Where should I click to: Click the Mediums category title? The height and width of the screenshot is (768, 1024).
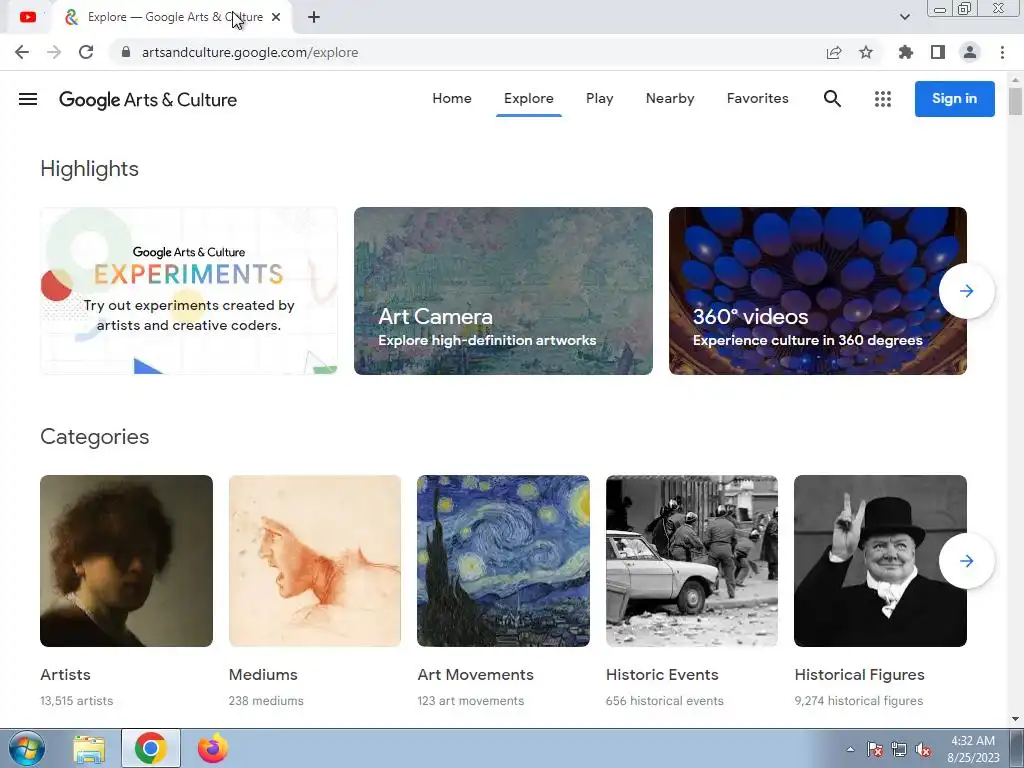(x=263, y=675)
